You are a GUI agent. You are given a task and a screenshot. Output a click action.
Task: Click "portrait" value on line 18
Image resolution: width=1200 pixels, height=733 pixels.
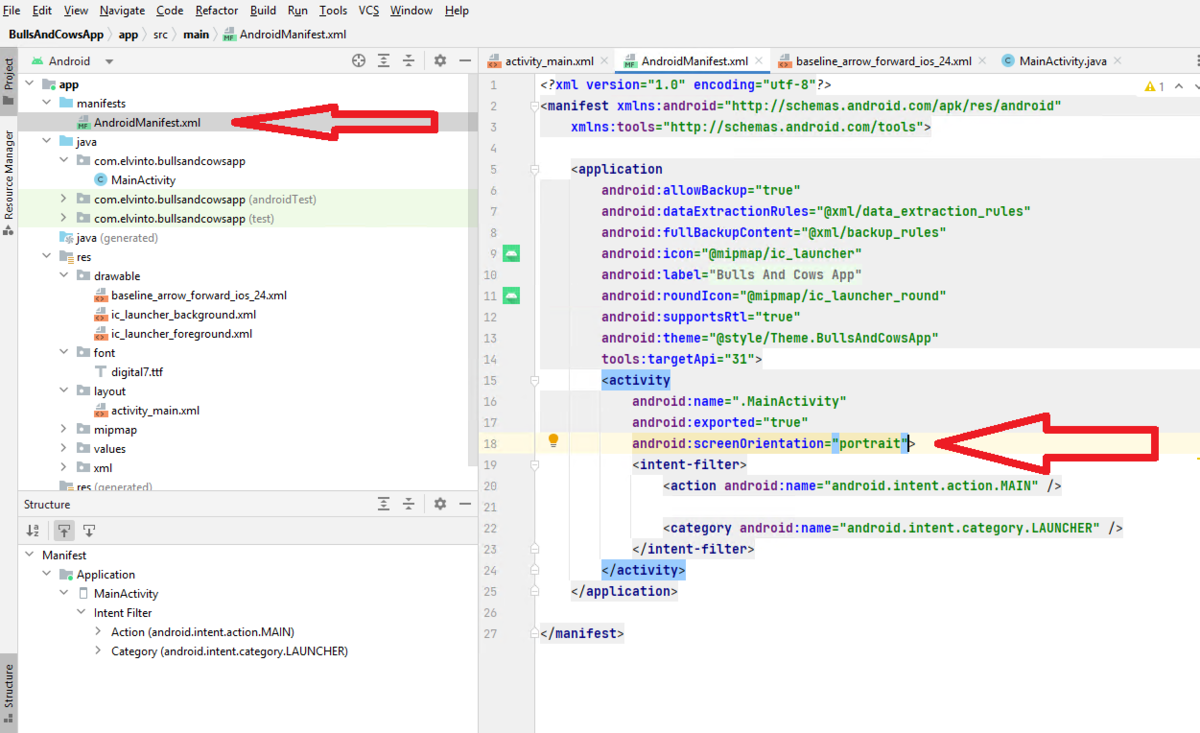point(868,443)
